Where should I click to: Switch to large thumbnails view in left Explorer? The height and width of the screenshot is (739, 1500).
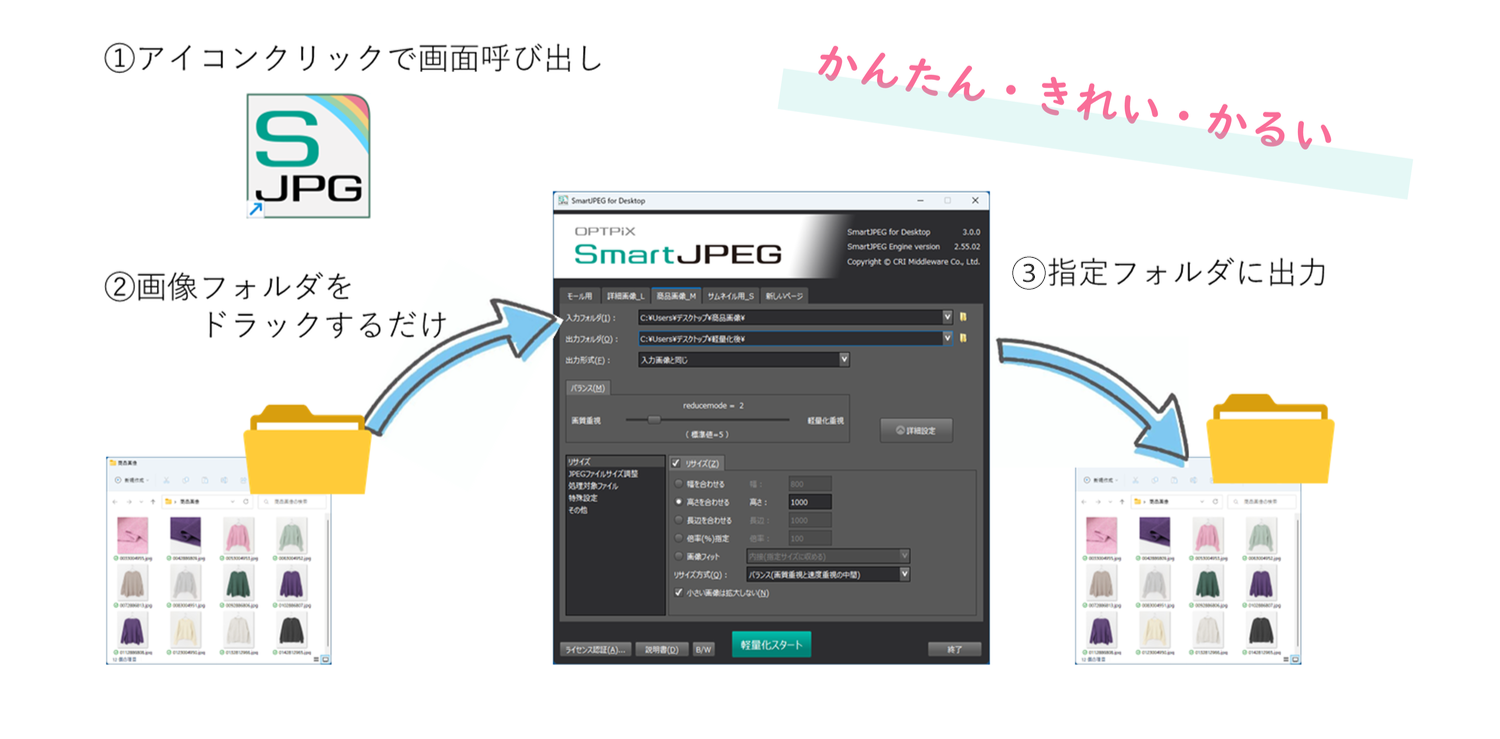tap(325, 659)
